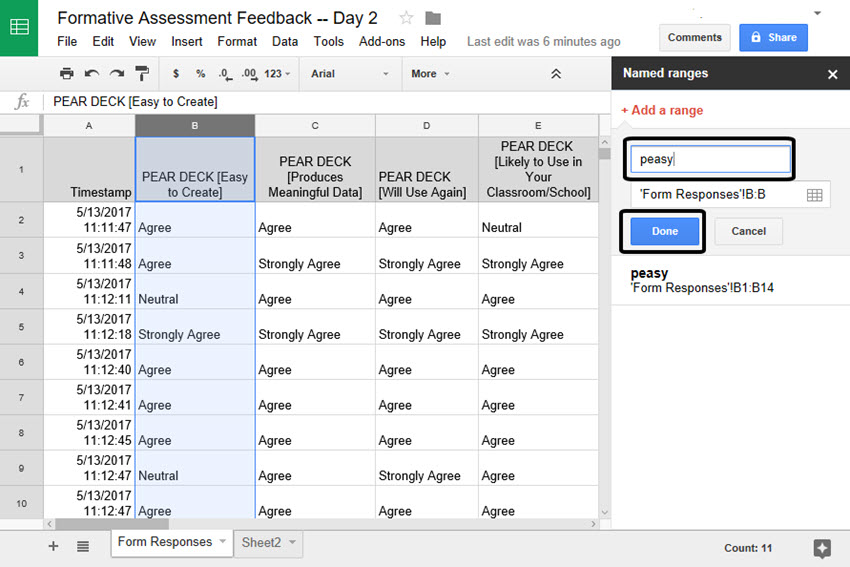The width and height of the screenshot is (850, 567).
Task: Click the range name field containing peasy
Action: point(710,159)
